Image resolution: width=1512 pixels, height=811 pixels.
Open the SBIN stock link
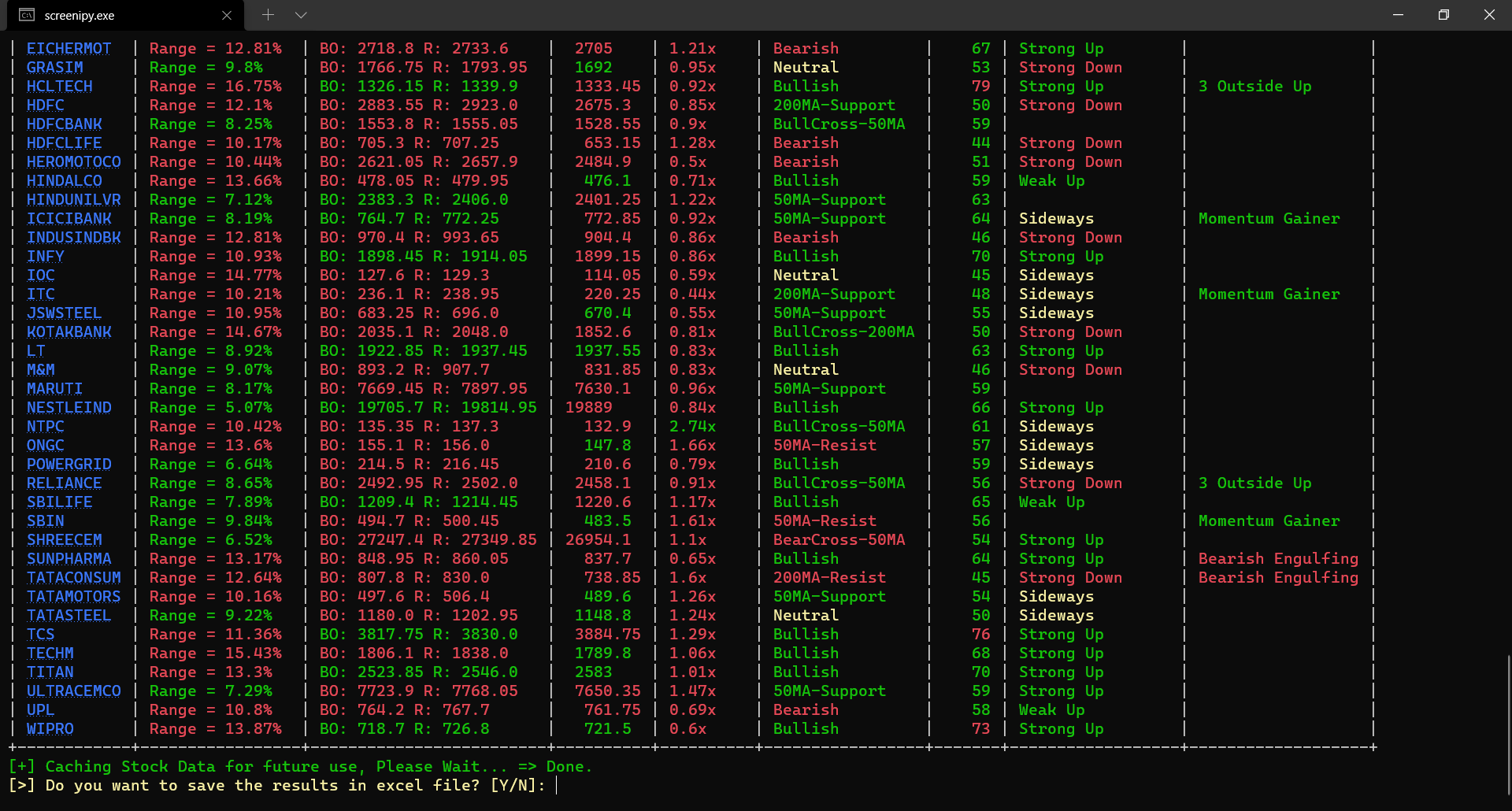pyautogui.click(x=46, y=521)
